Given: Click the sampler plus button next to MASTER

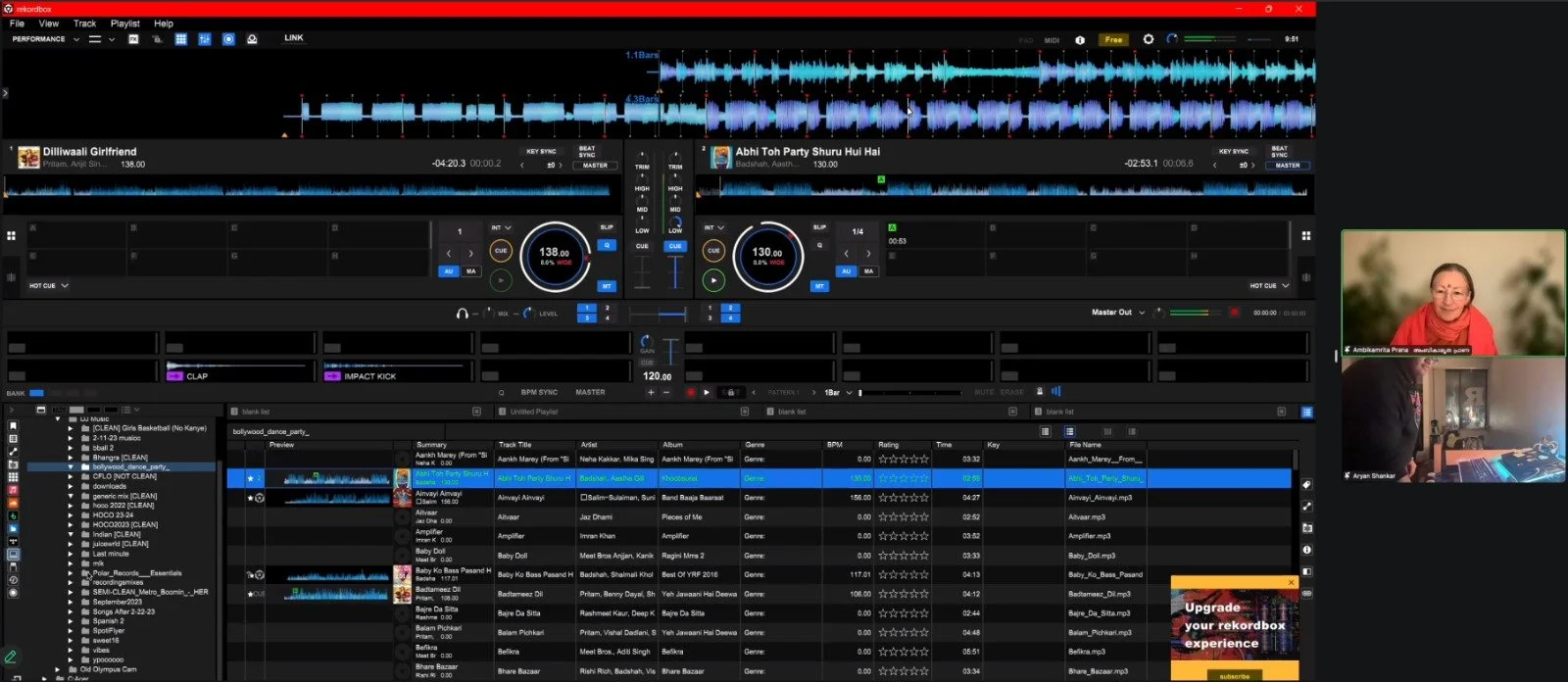Looking at the screenshot, I should [x=651, y=392].
